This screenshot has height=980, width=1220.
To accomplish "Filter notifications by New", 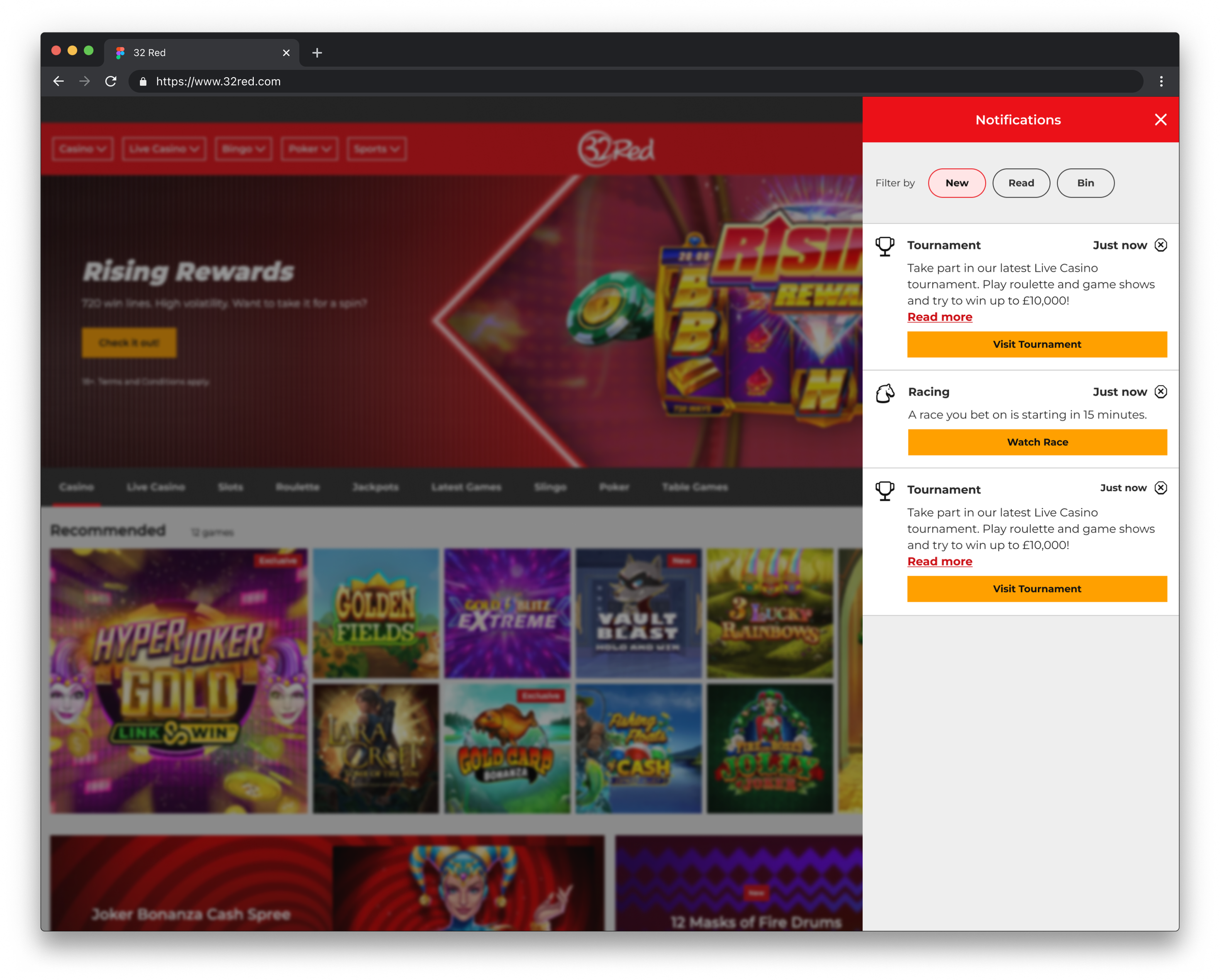I will click(956, 183).
